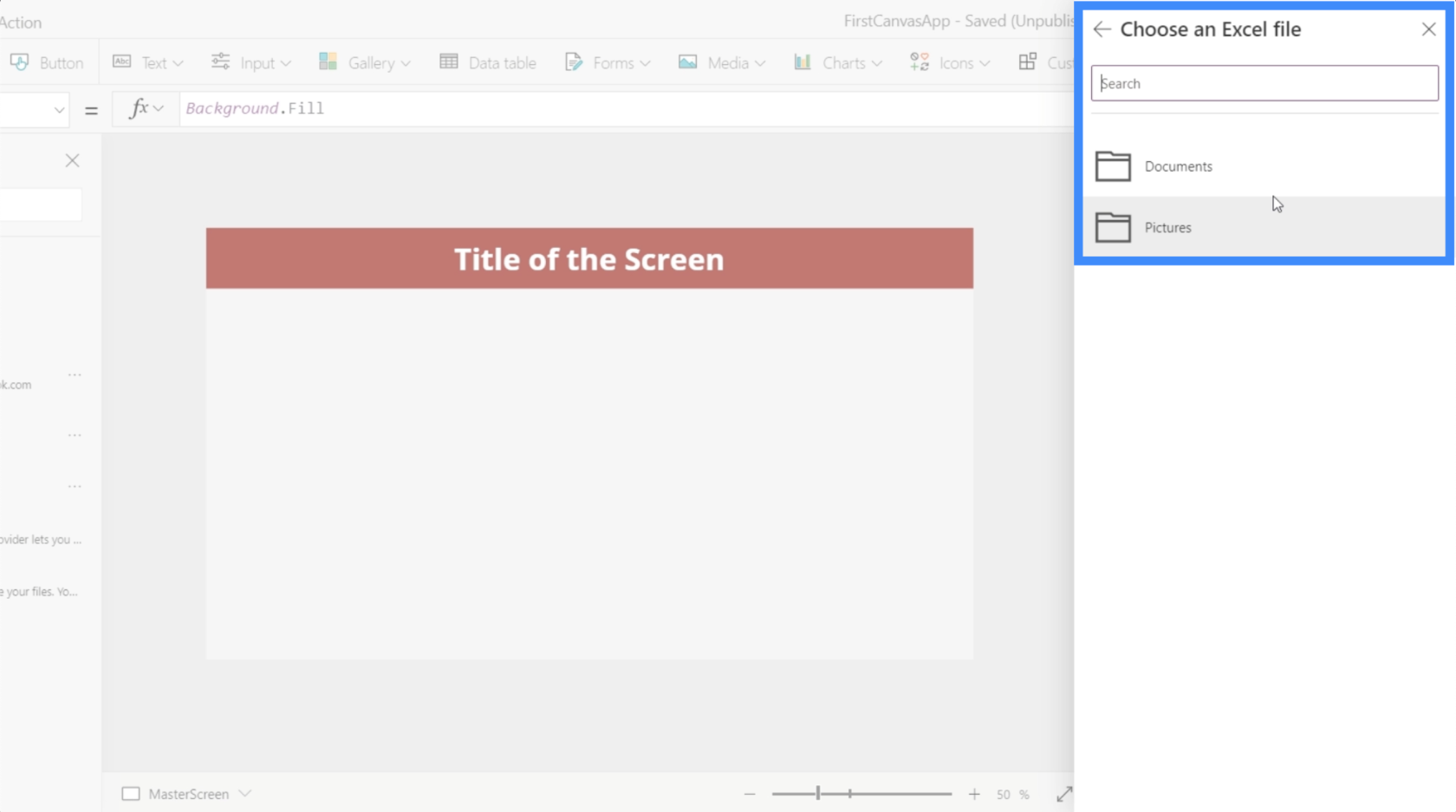Open the Documents folder
The image size is (1456, 812).
[1264, 166]
